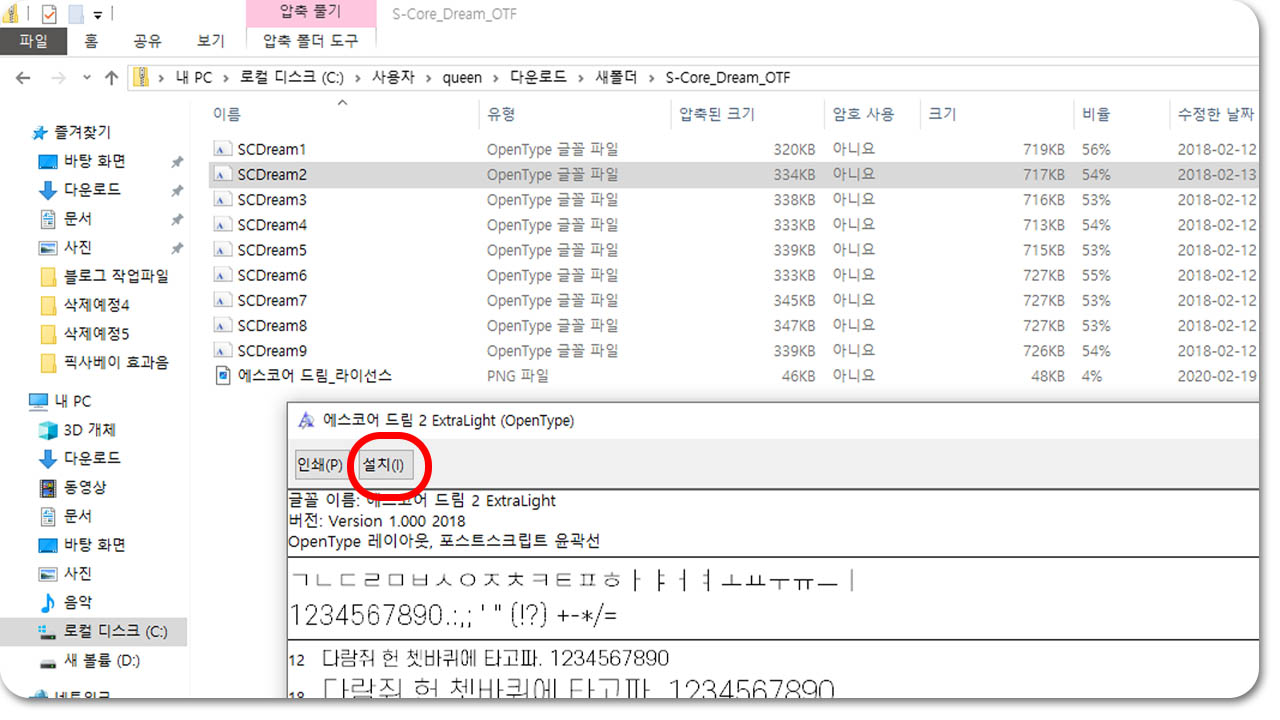
Task: Click the checkmark document icon on quick access toolbar
Action: tap(48, 13)
